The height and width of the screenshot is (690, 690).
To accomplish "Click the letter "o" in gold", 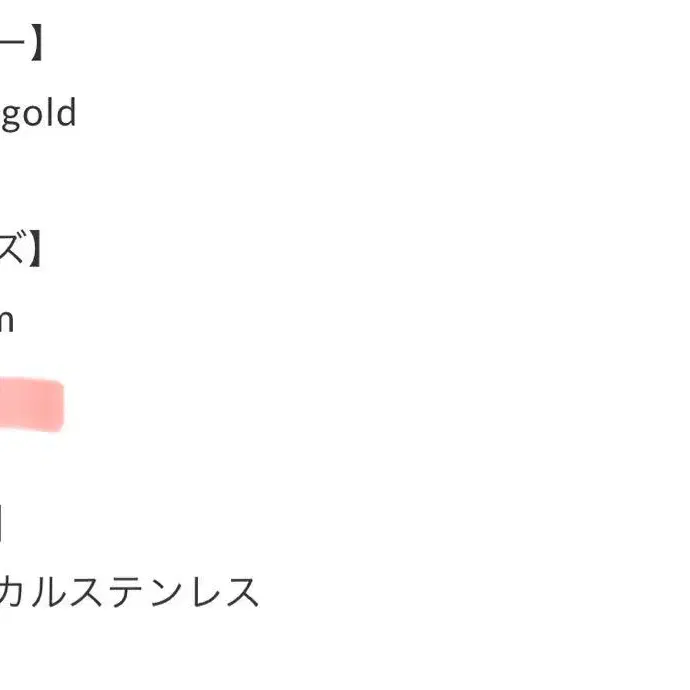I will [35, 116].
